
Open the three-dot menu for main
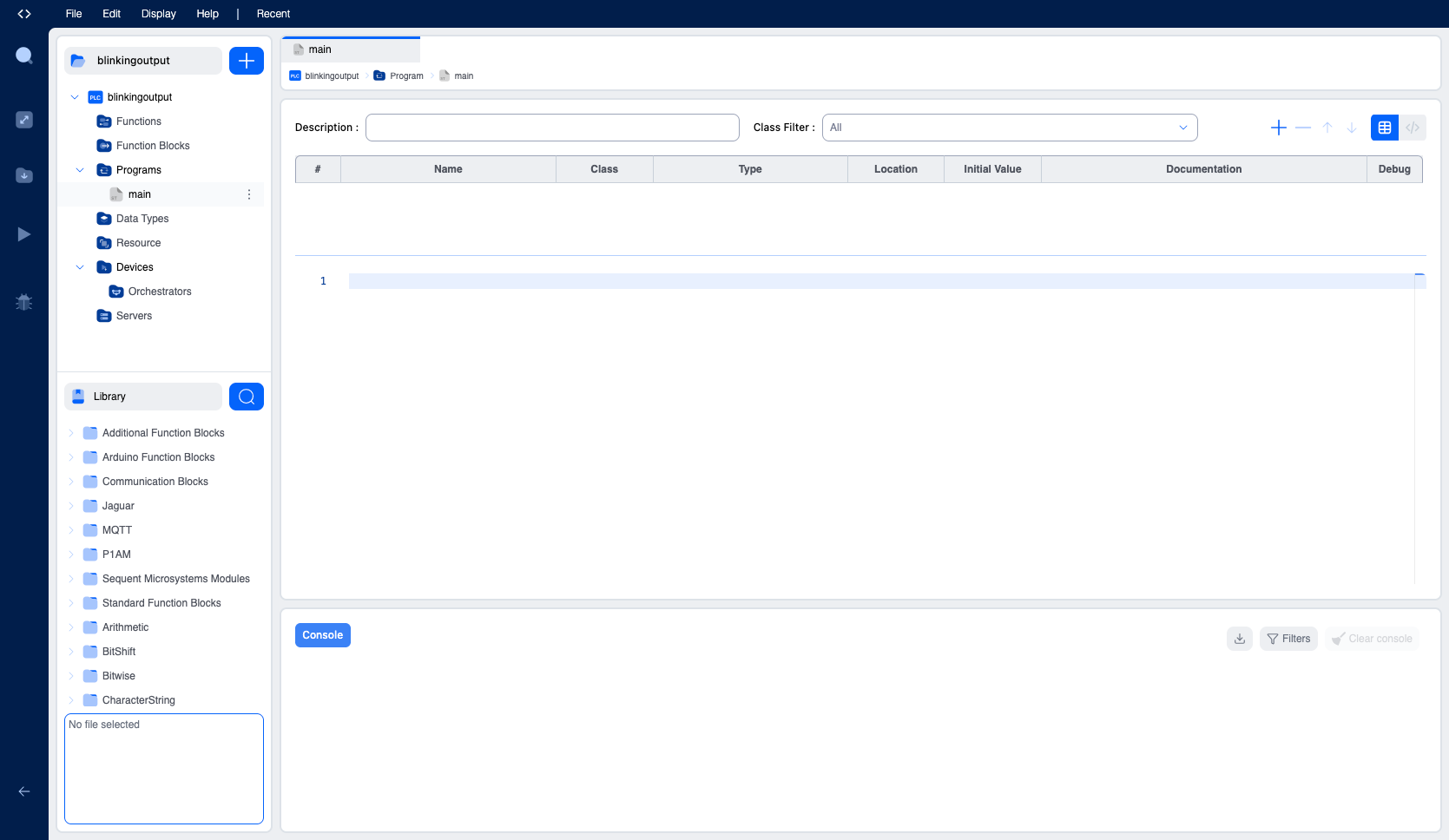pyautogui.click(x=249, y=194)
